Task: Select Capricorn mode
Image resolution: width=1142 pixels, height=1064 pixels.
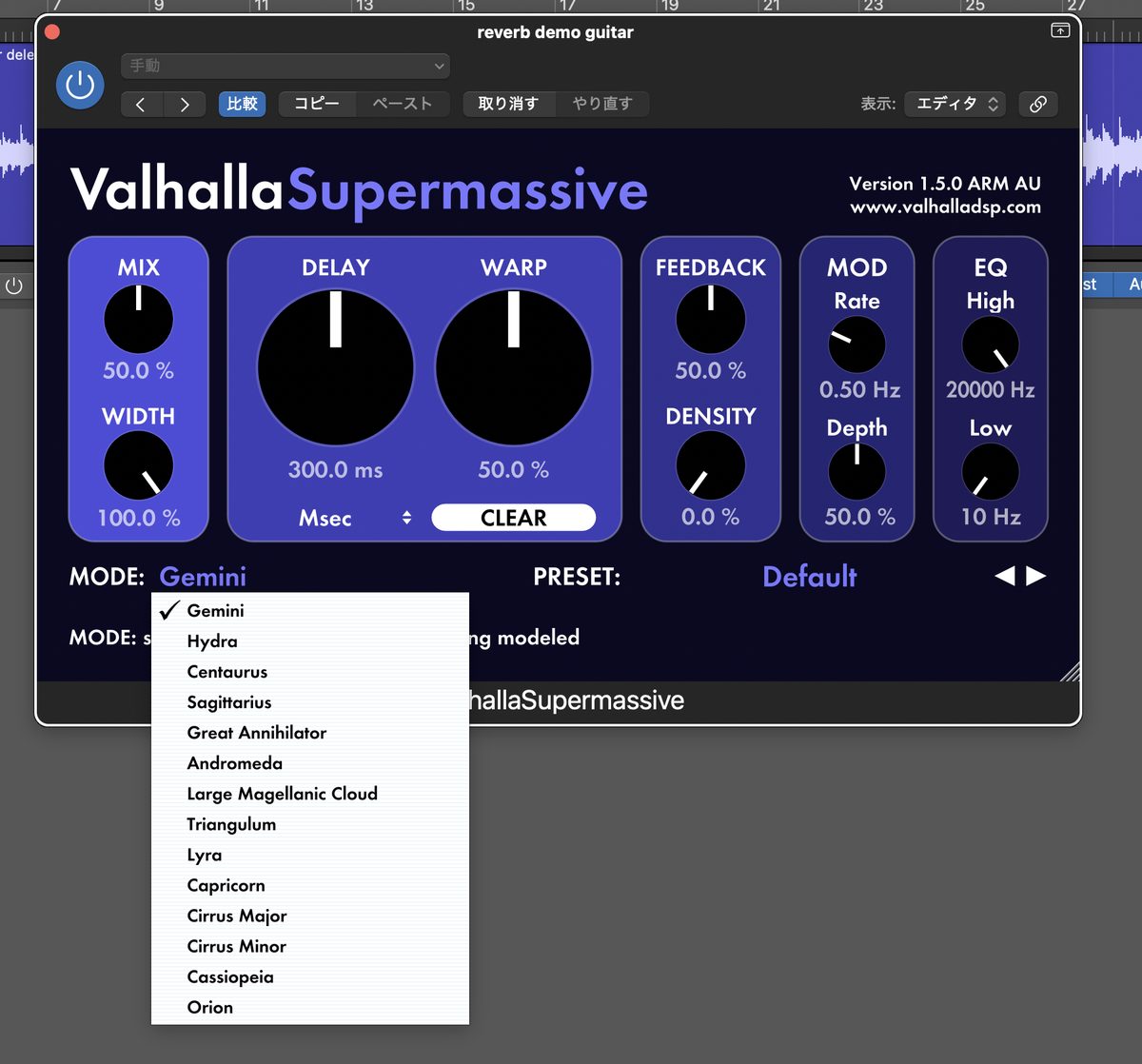Action: (310, 884)
